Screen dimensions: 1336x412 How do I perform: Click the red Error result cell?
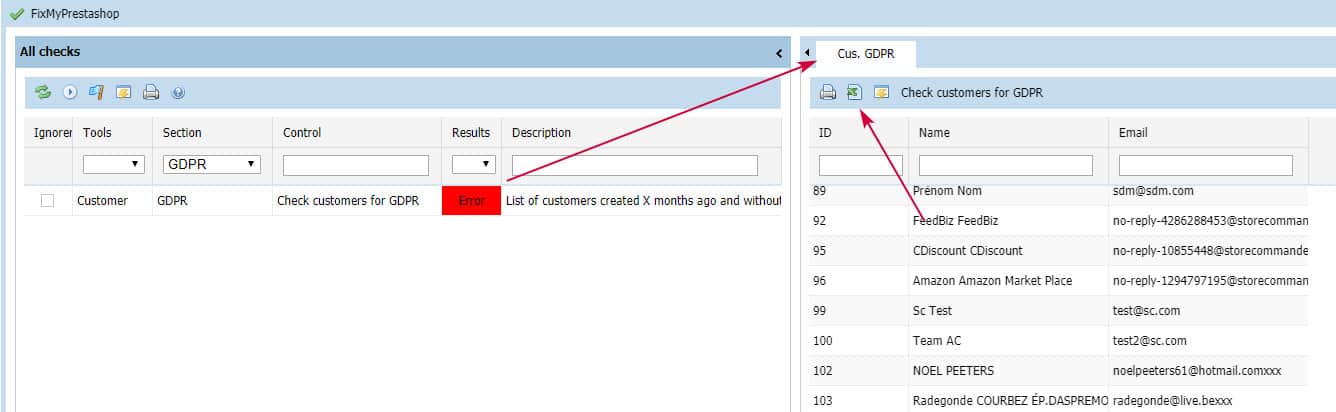471,201
